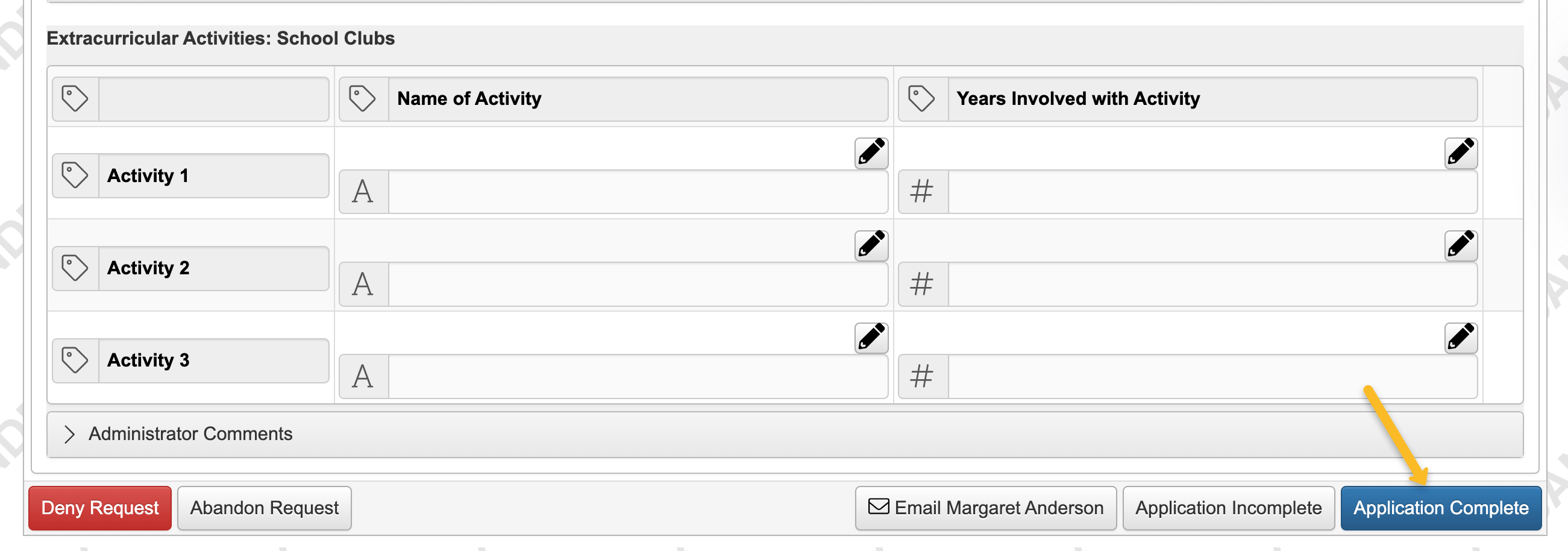Mark the application as incomplete
The height and width of the screenshot is (551, 1568).
(x=1228, y=508)
